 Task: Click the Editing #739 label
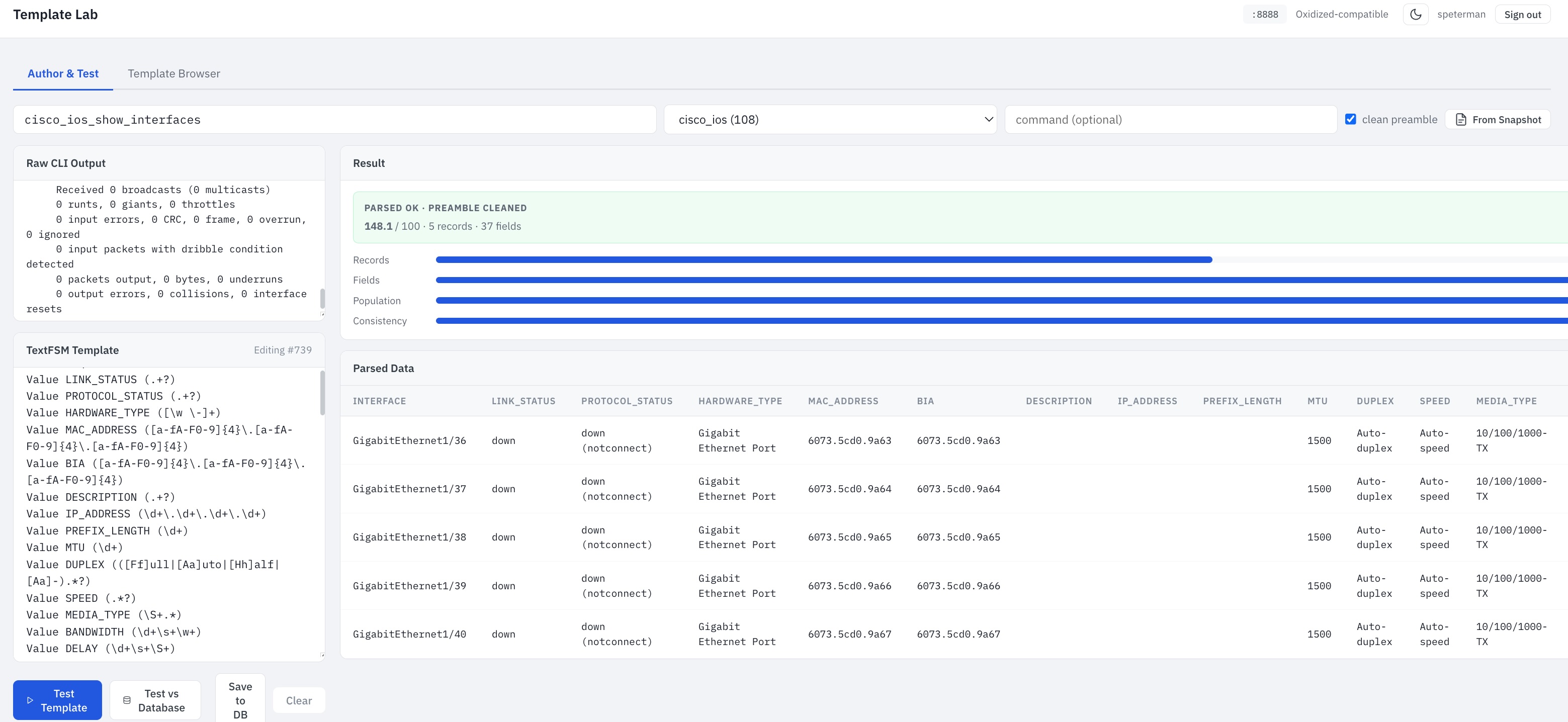click(283, 350)
